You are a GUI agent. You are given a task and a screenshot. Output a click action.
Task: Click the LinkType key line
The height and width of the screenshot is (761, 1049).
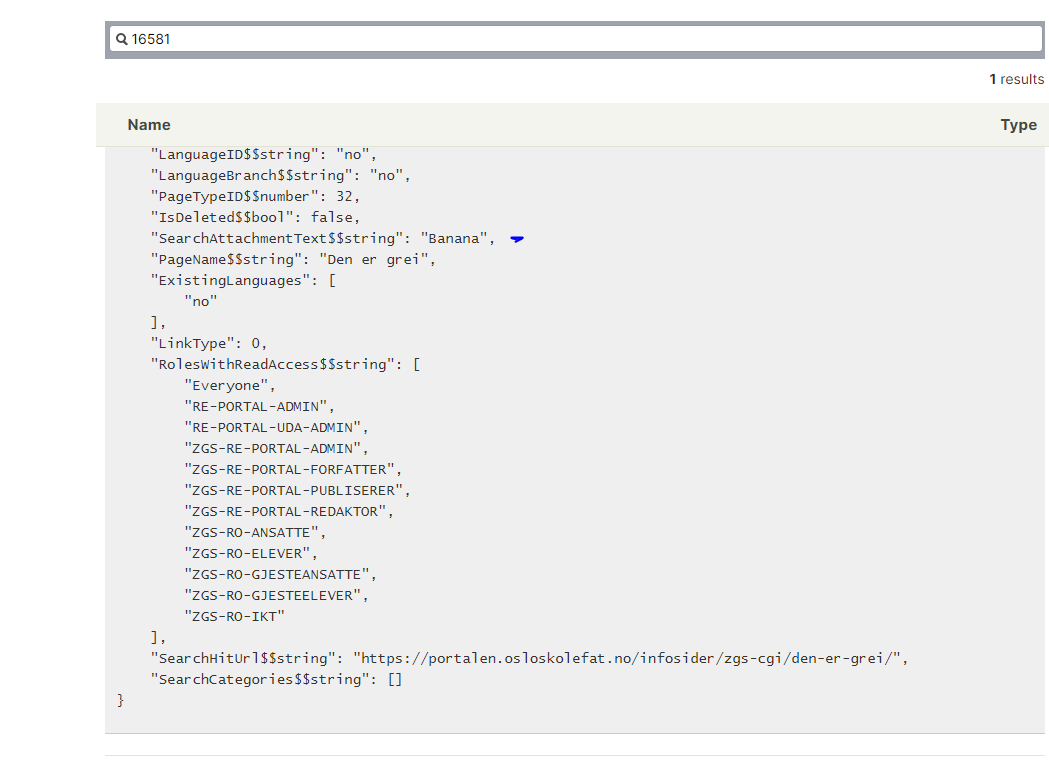[x=208, y=343]
